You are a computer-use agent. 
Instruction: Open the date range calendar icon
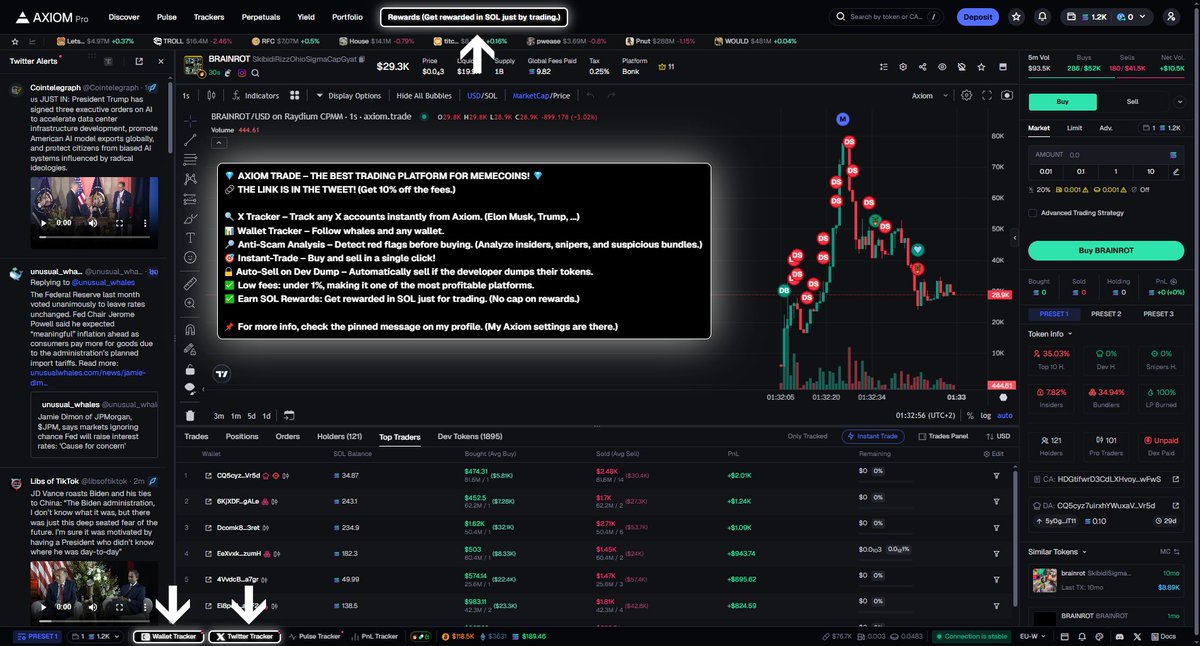[289, 415]
